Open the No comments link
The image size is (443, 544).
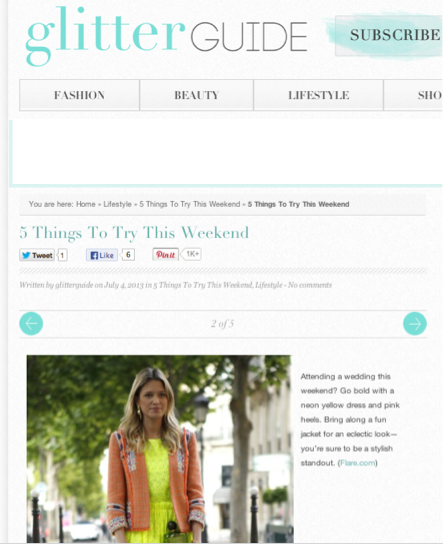(x=310, y=285)
